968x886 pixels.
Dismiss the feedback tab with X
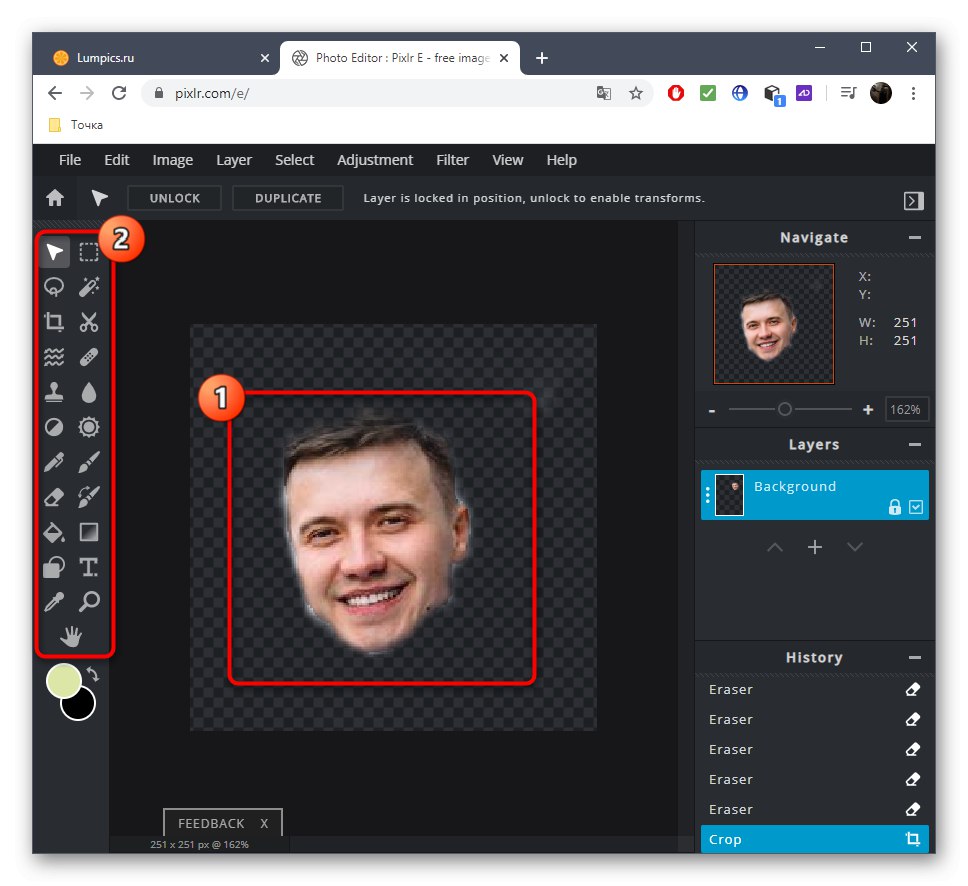pos(264,824)
